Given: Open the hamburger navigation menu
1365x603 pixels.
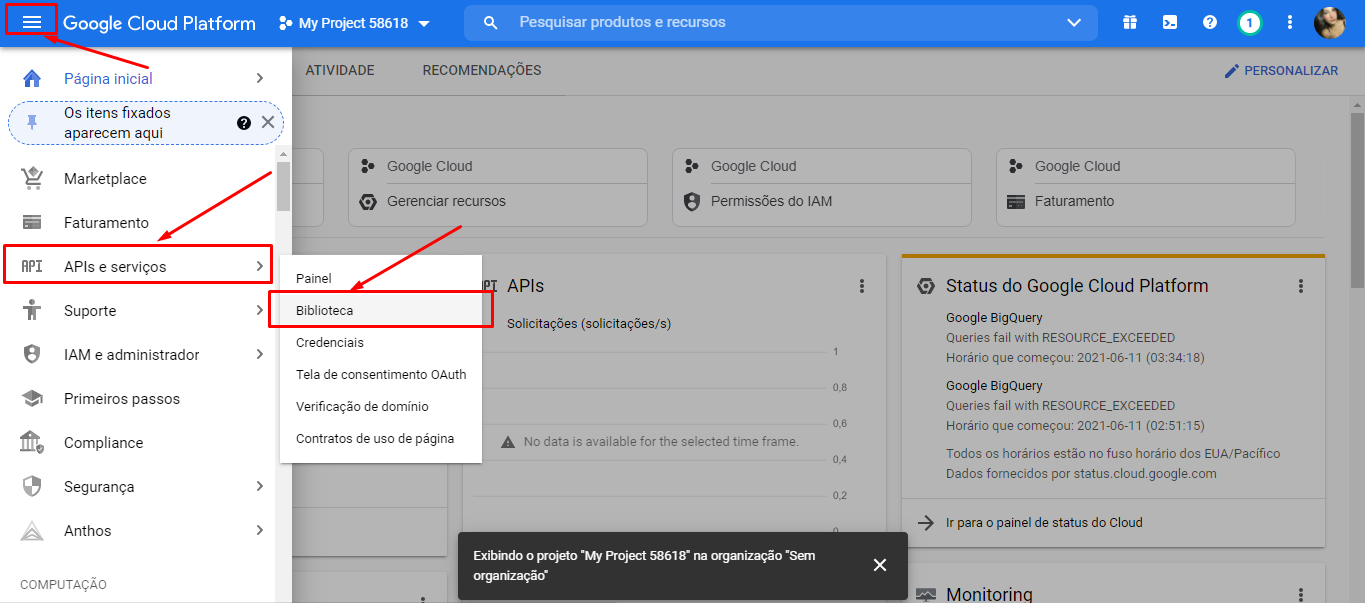Looking at the screenshot, I should (x=32, y=22).
